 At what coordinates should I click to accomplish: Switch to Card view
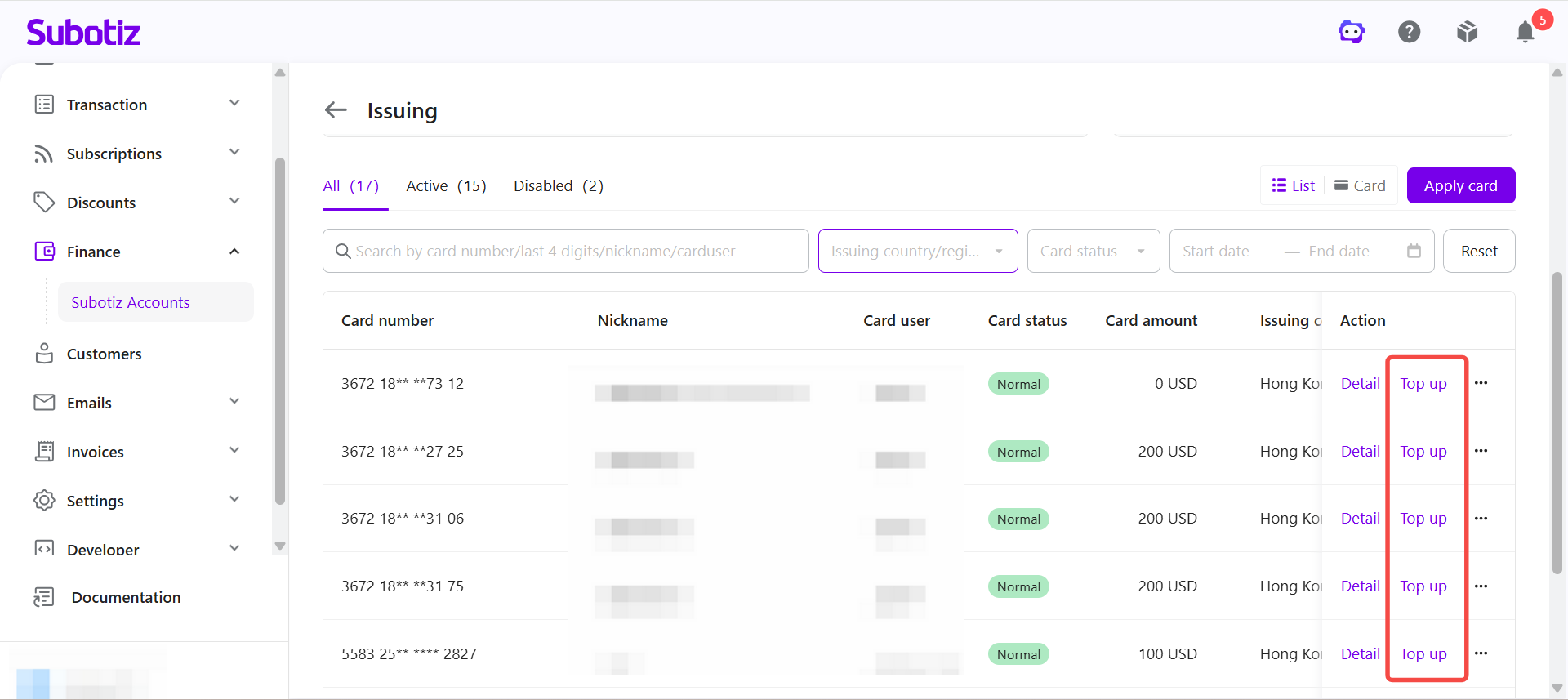pyautogui.click(x=1360, y=185)
